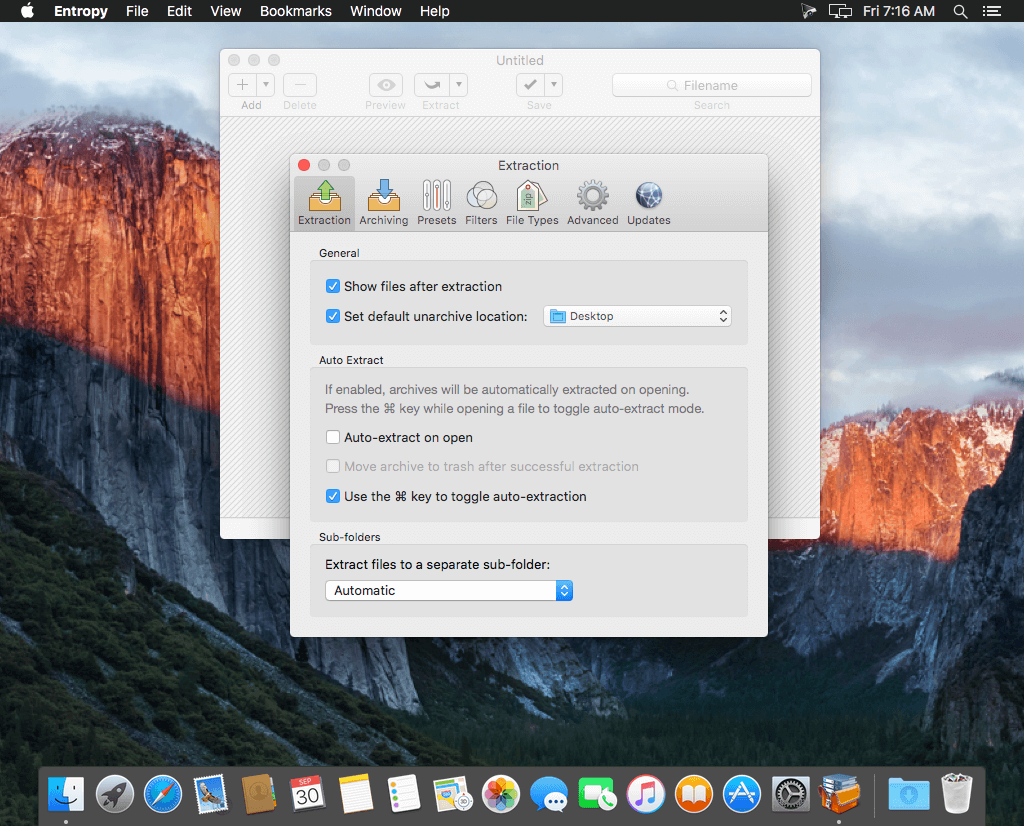
Task: Open FaceTime in the Dock
Action: (597, 794)
